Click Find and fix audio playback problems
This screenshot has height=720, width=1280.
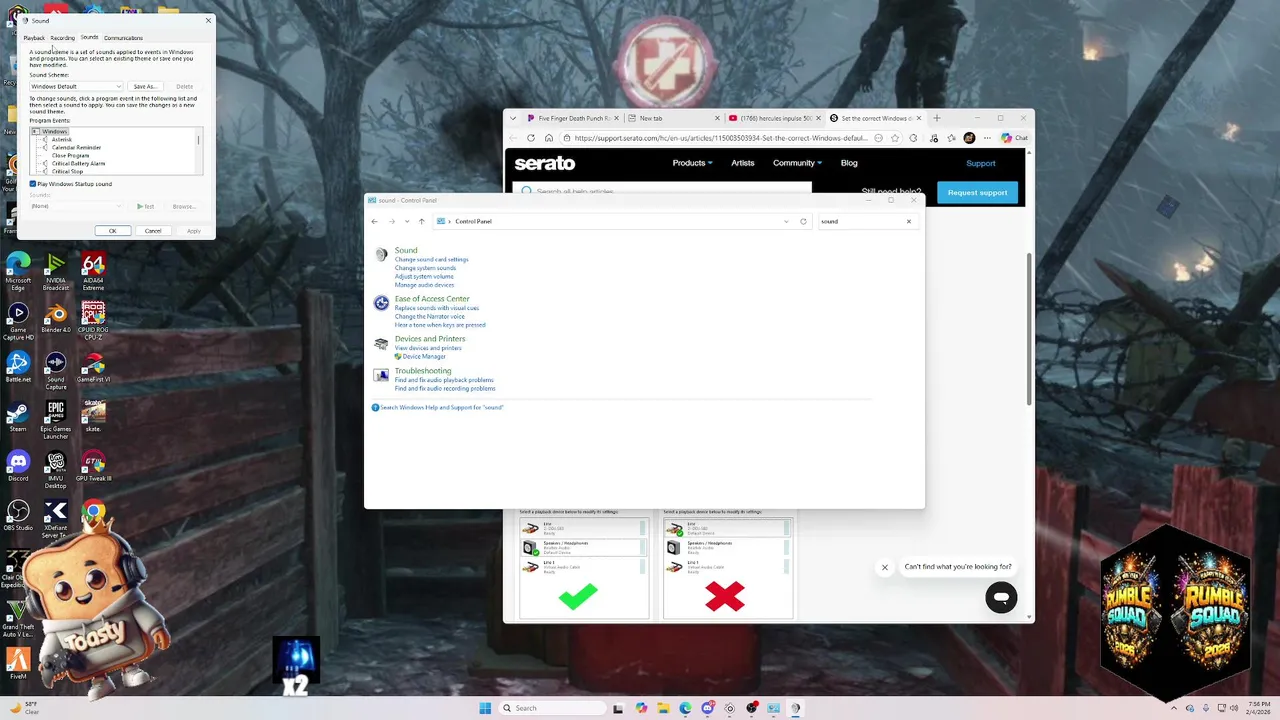[444, 380]
